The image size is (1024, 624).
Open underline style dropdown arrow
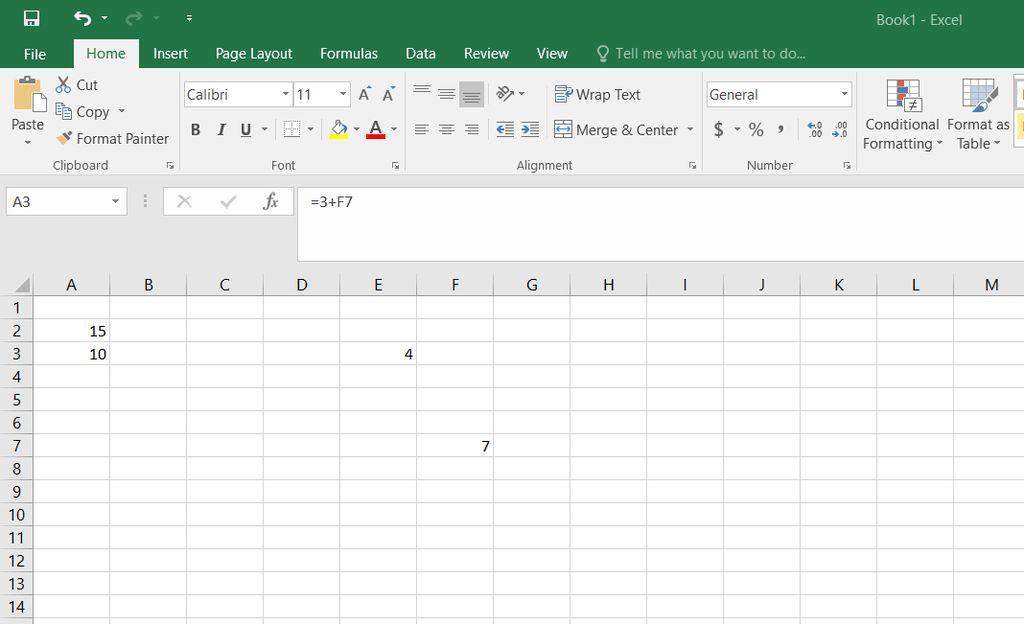pos(264,130)
